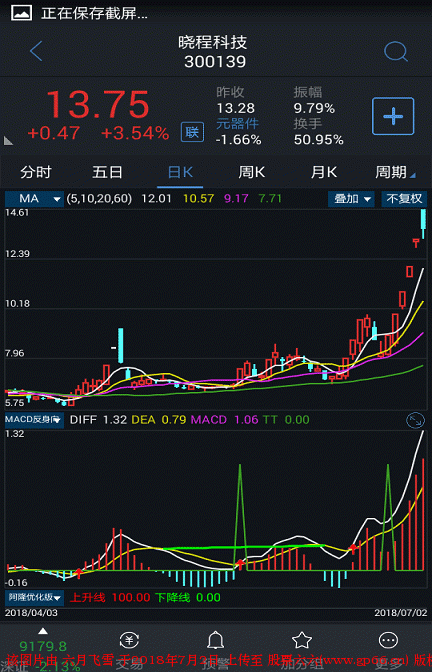Switch to the 五日 tab
432x672 pixels.
107,172
